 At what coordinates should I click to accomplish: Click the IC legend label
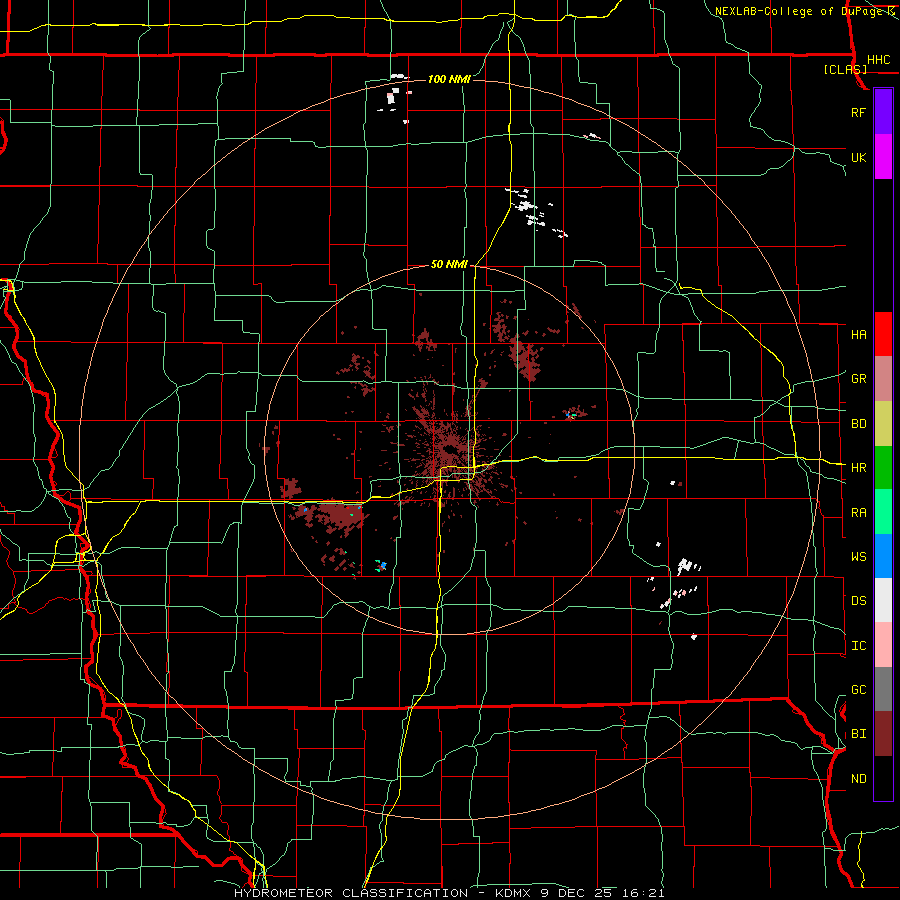coord(859,646)
